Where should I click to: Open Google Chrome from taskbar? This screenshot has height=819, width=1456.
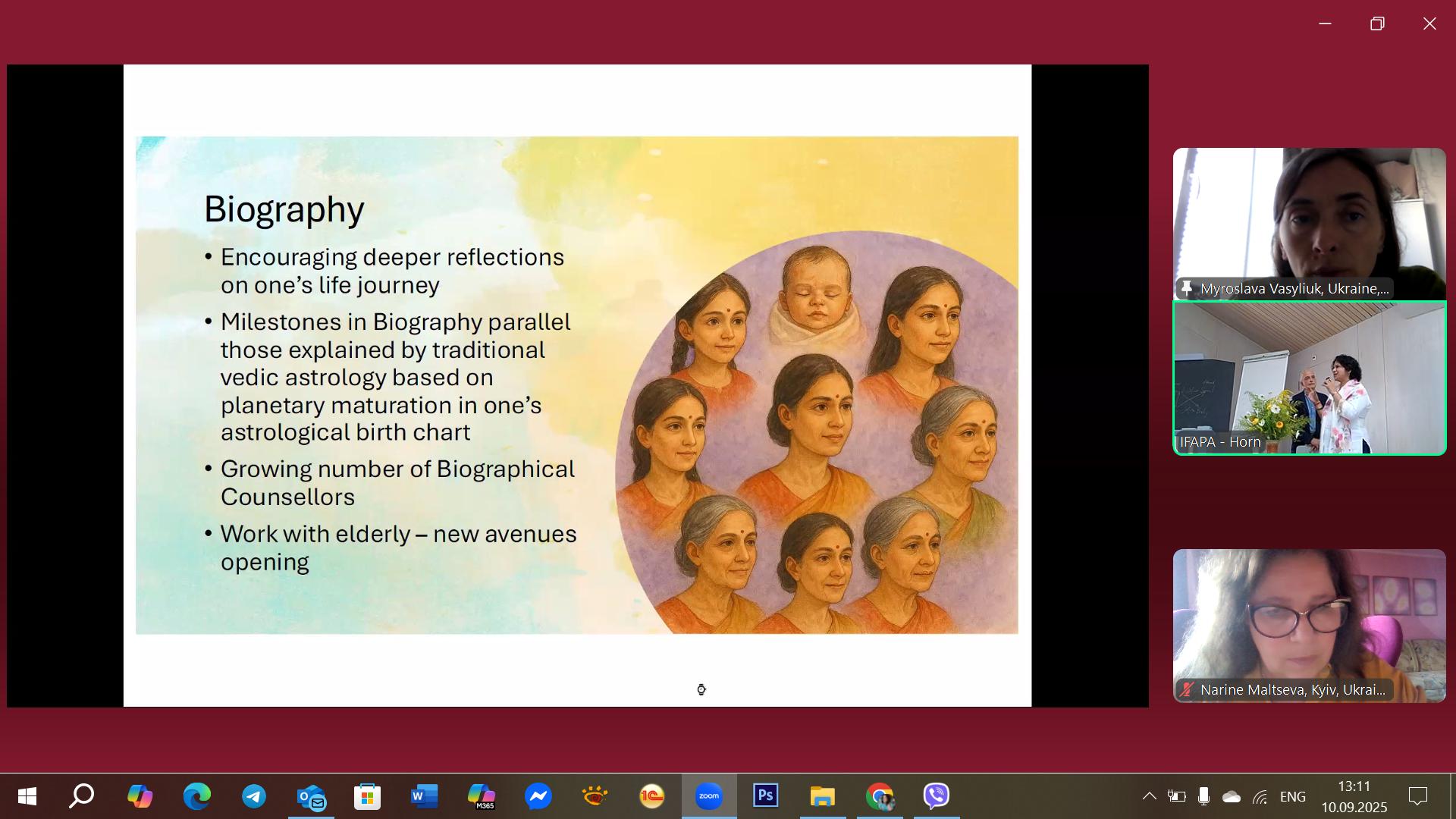pyautogui.click(x=880, y=796)
